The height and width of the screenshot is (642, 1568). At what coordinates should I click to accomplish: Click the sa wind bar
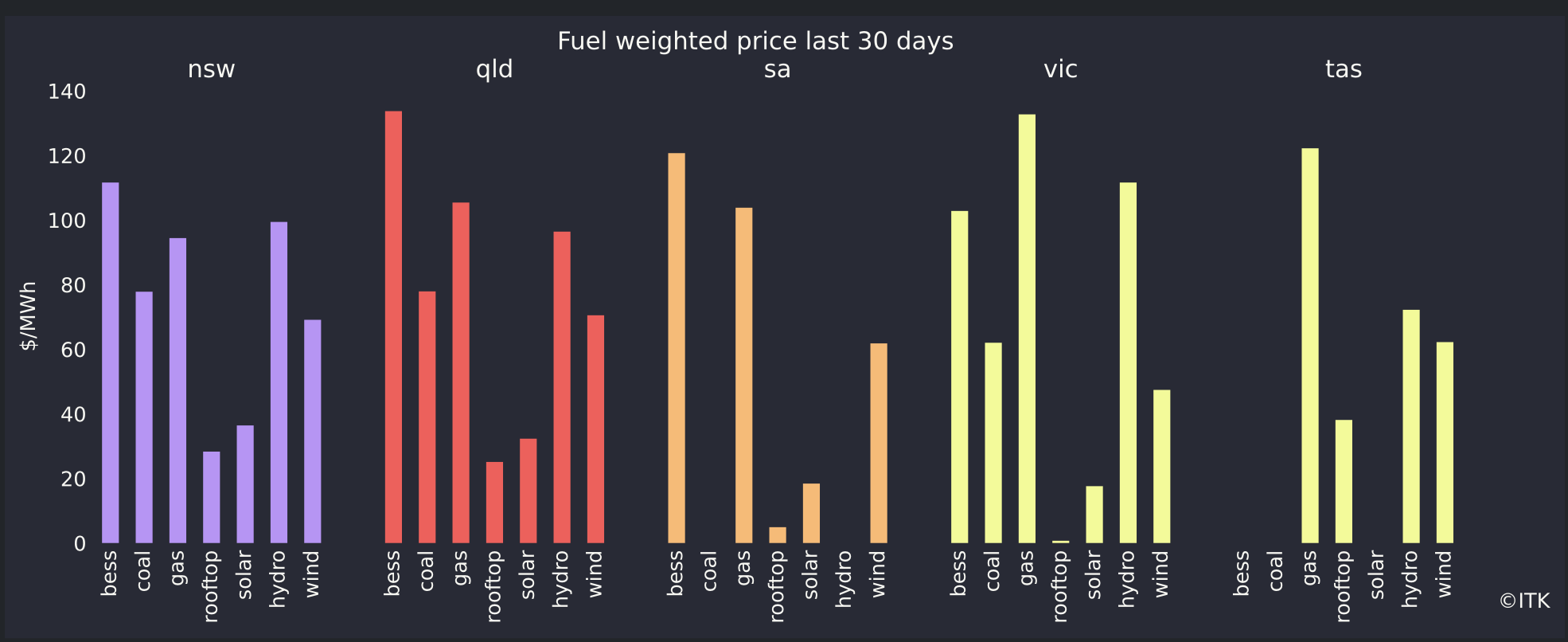tap(879, 444)
